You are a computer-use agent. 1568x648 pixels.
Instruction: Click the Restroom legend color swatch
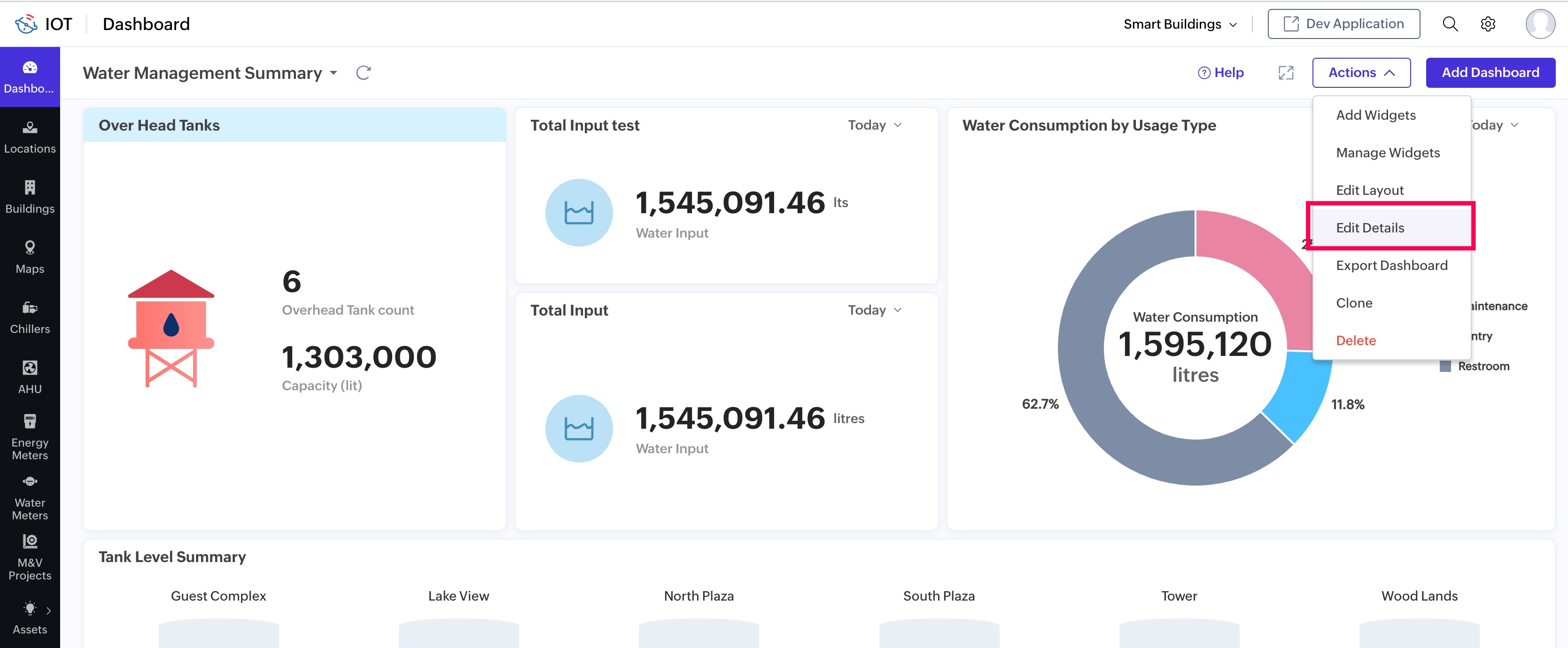coord(1445,366)
